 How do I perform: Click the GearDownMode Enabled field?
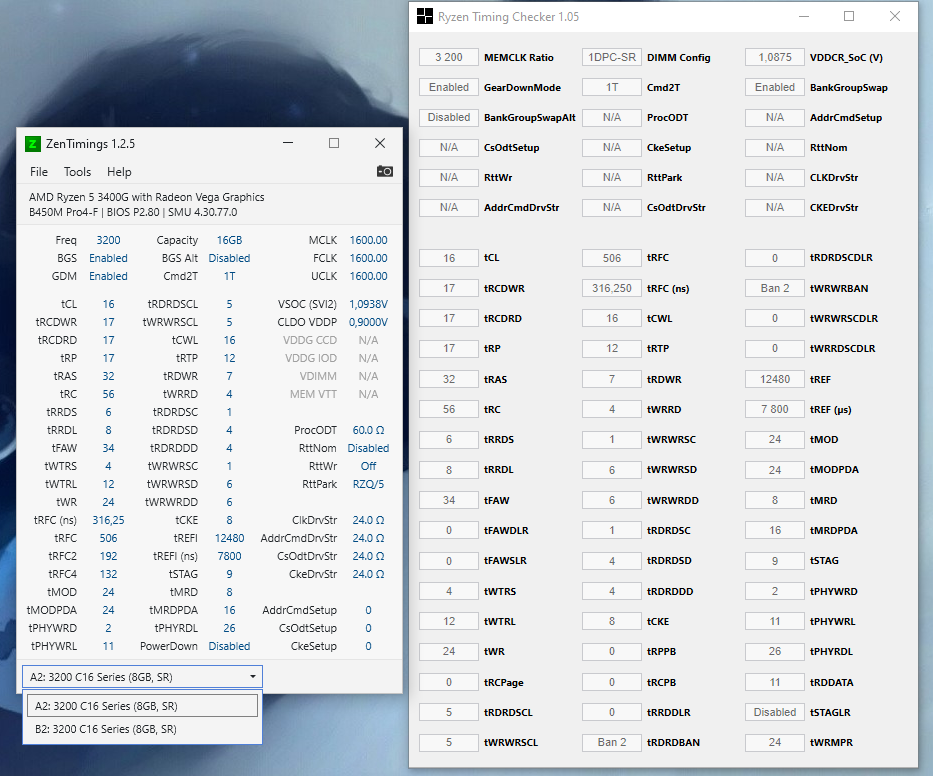click(449, 87)
